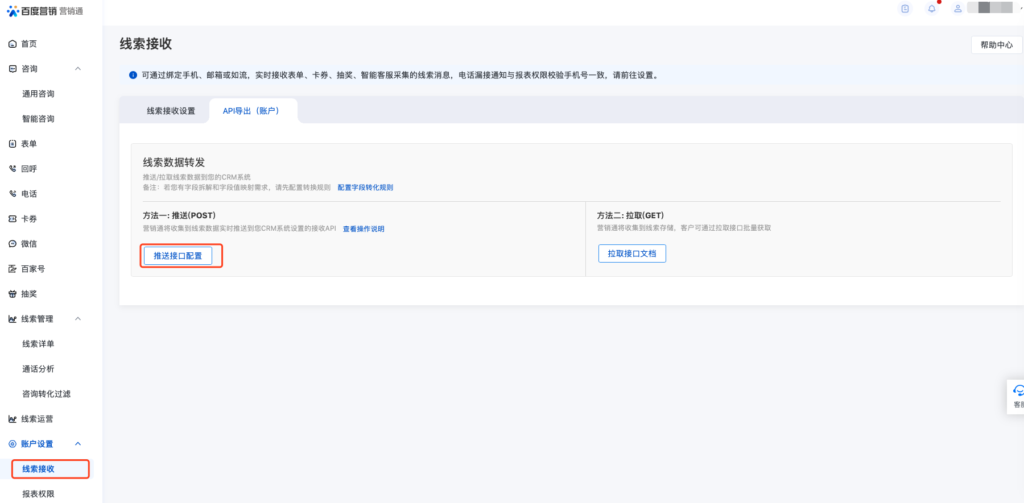The width and height of the screenshot is (1024, 503).
Task: Open 微信 in the sidebar
Action: point(28,244)
